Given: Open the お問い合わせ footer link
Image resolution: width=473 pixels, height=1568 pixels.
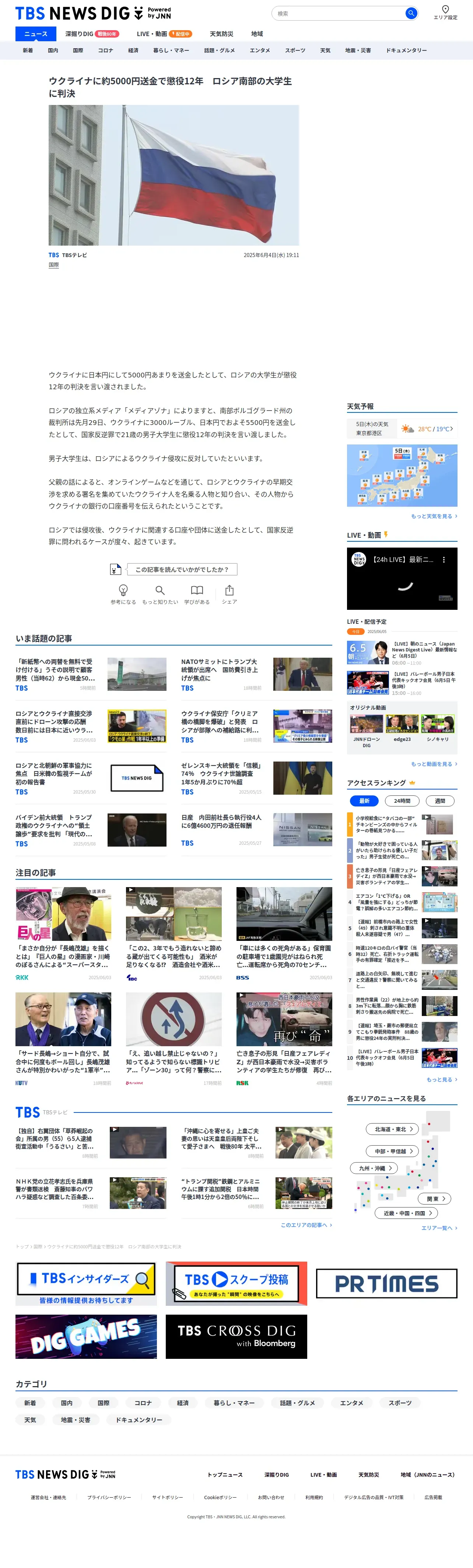Looking at the screenshot, I should [x=271, y=1497].
